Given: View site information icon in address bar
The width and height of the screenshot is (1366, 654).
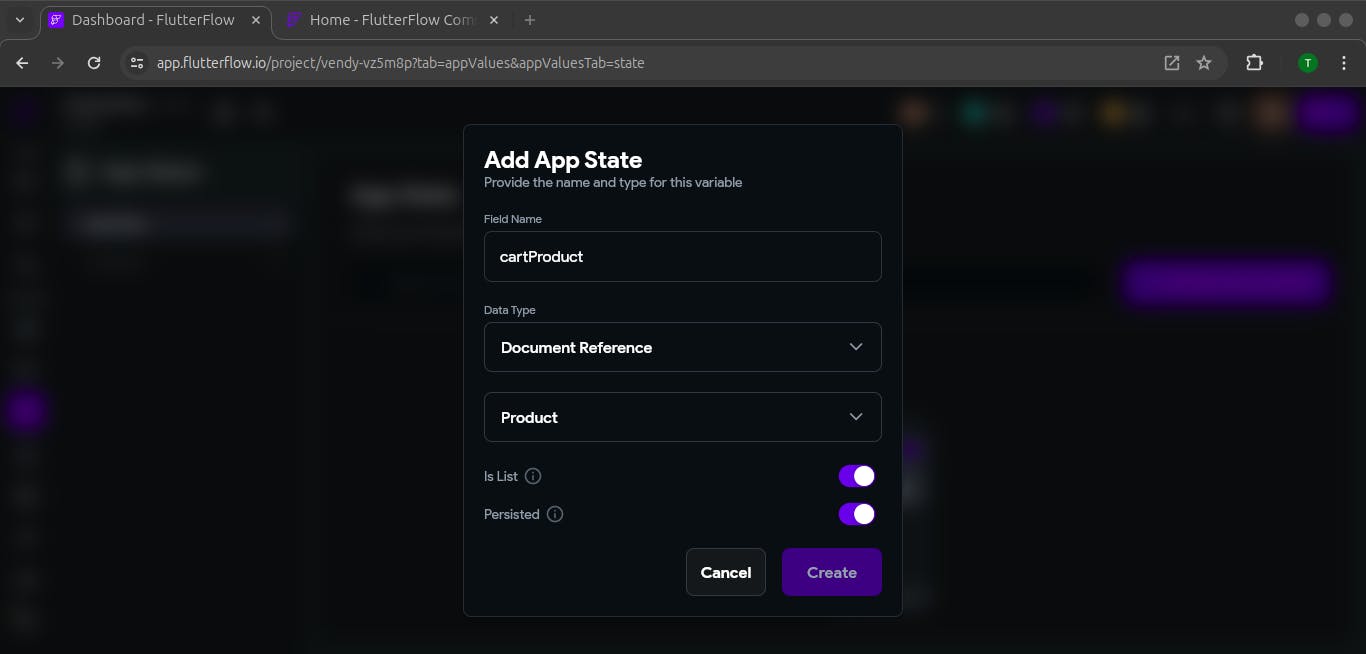Looking at the screenshot, I should pos(138,63).
